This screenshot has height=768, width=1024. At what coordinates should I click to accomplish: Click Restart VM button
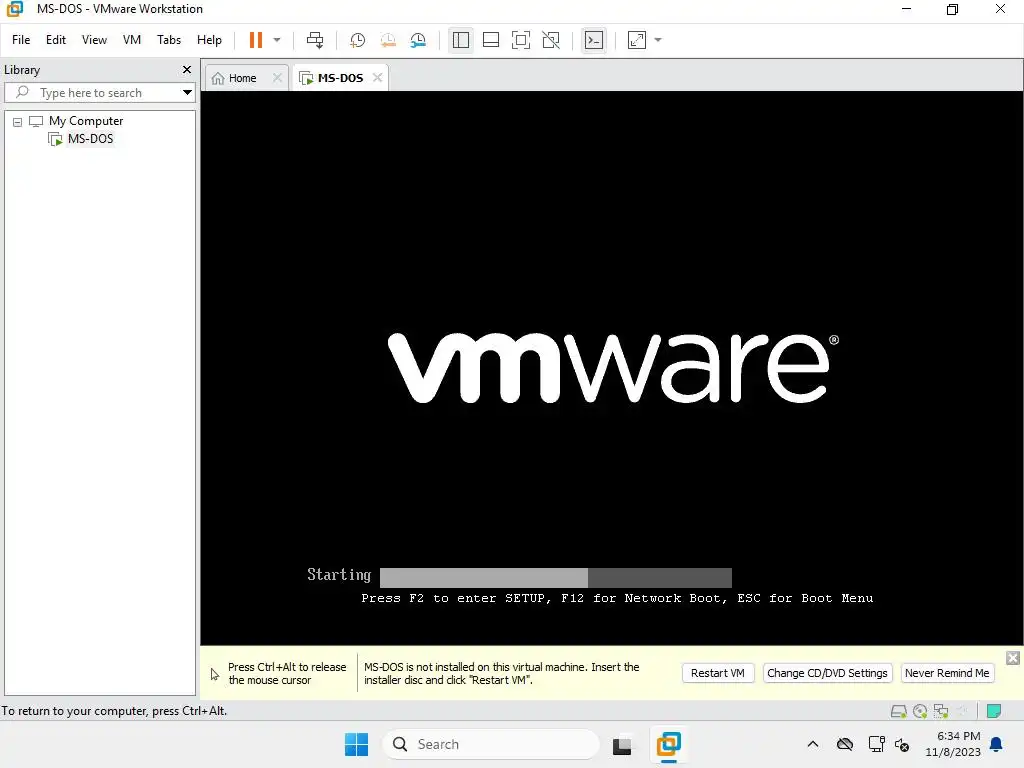tap(718, 673)
